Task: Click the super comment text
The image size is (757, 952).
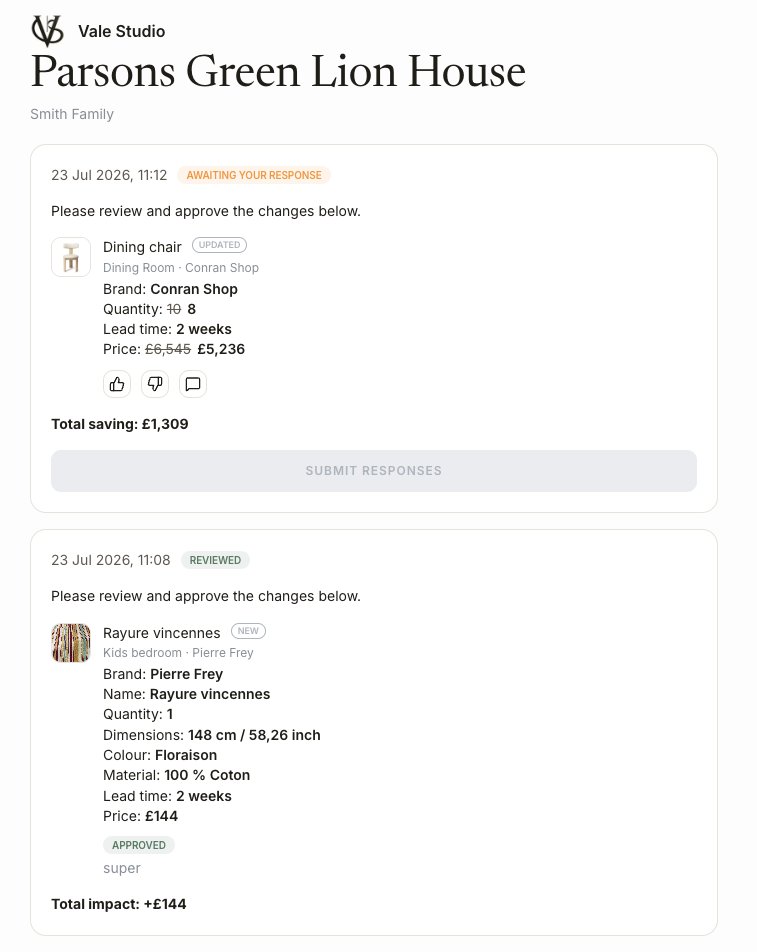Action: click(x=121, y=868)
